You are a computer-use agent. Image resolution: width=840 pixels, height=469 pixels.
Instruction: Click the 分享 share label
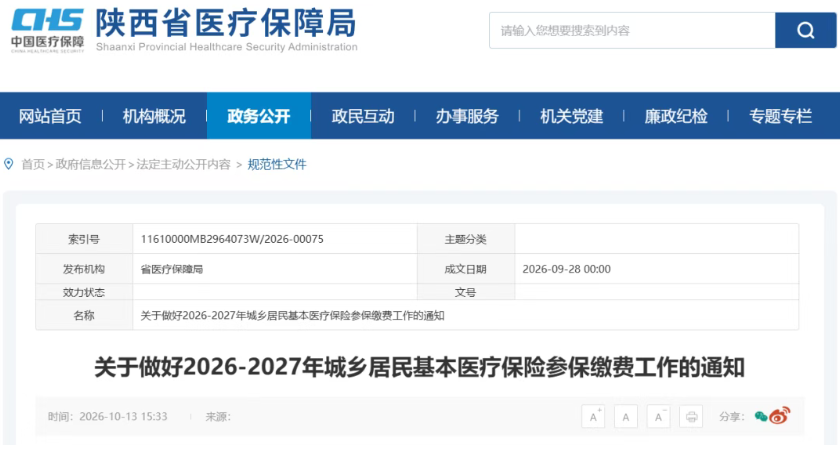point(732,416)
